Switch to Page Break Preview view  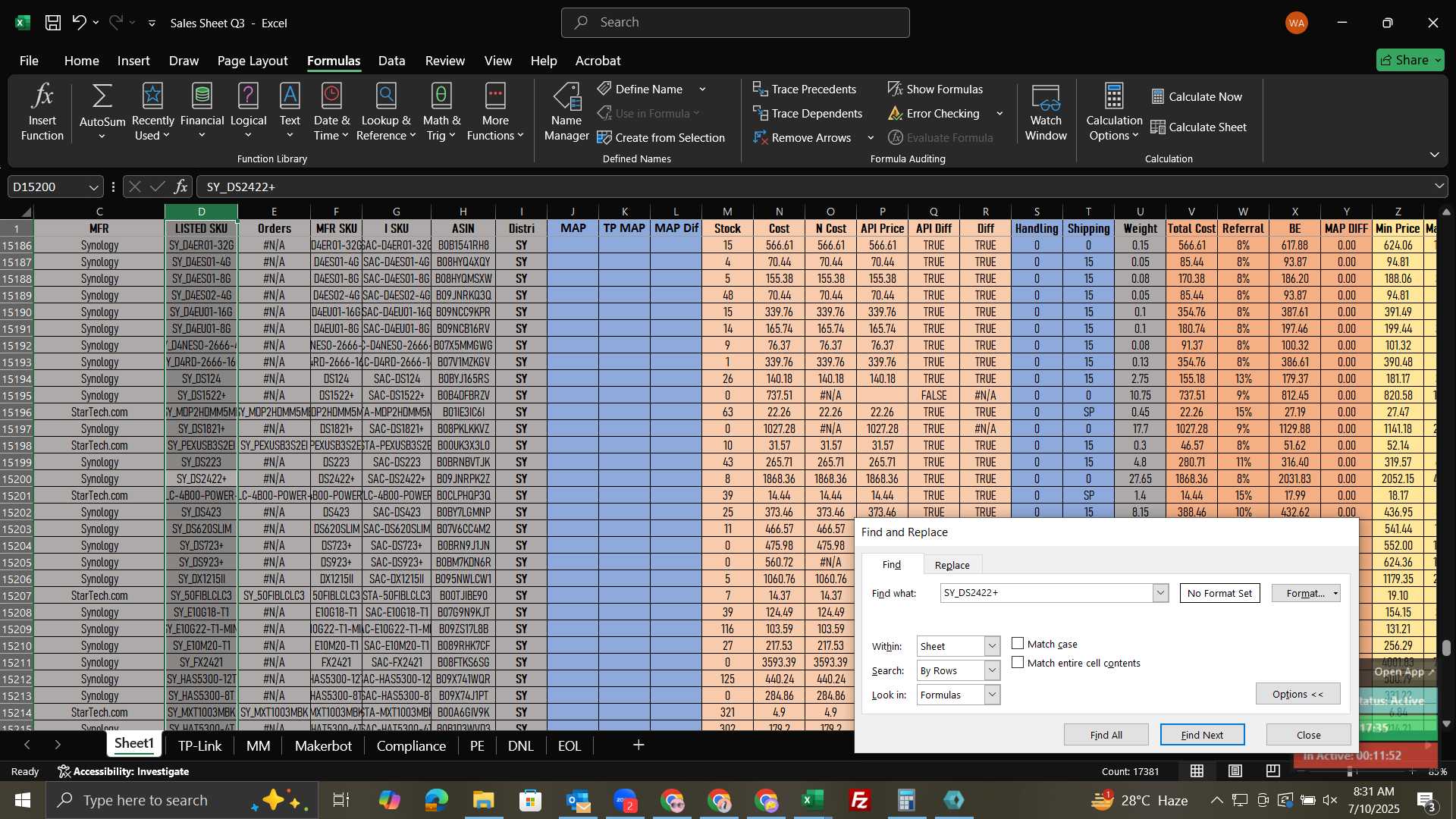[1273, 771]
